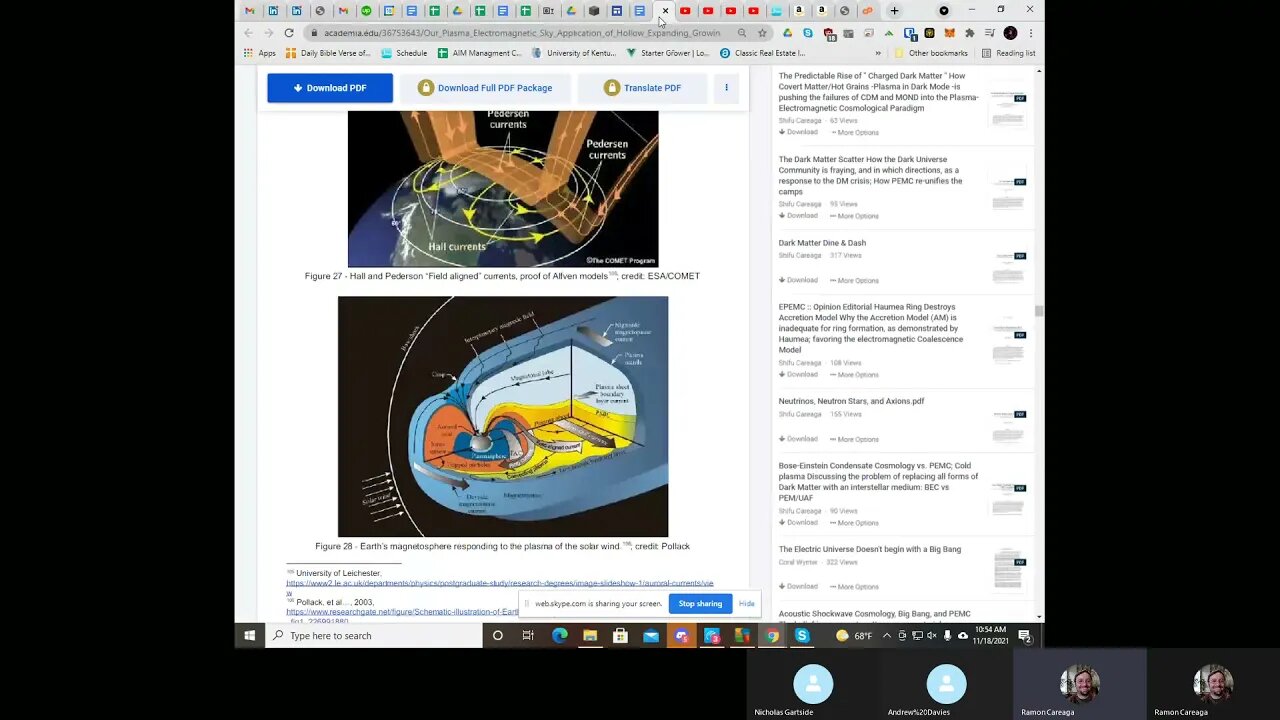Open Skype from the taskbar

click(x=802, y=635)
